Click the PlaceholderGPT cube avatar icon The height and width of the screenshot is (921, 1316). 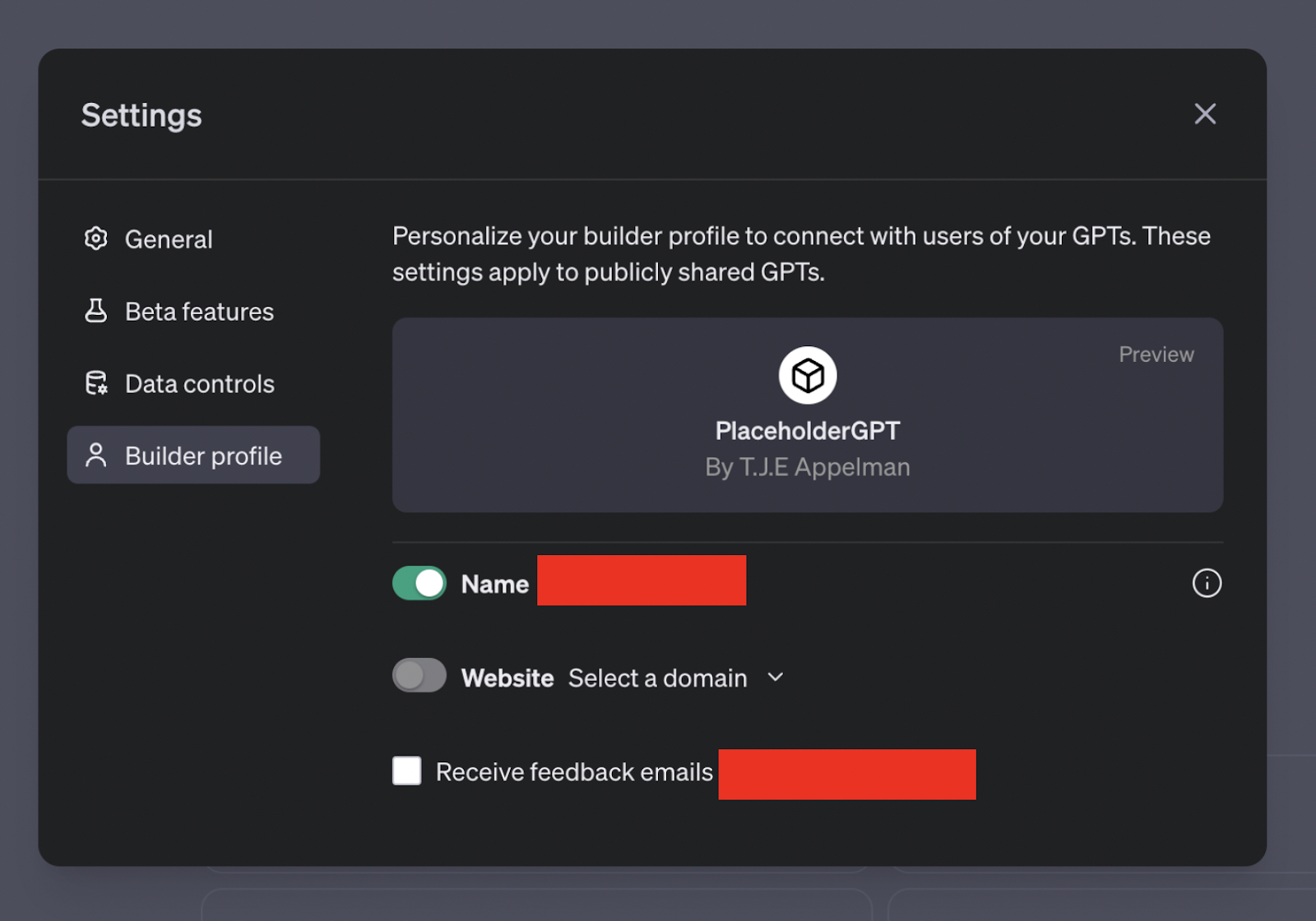807,374
